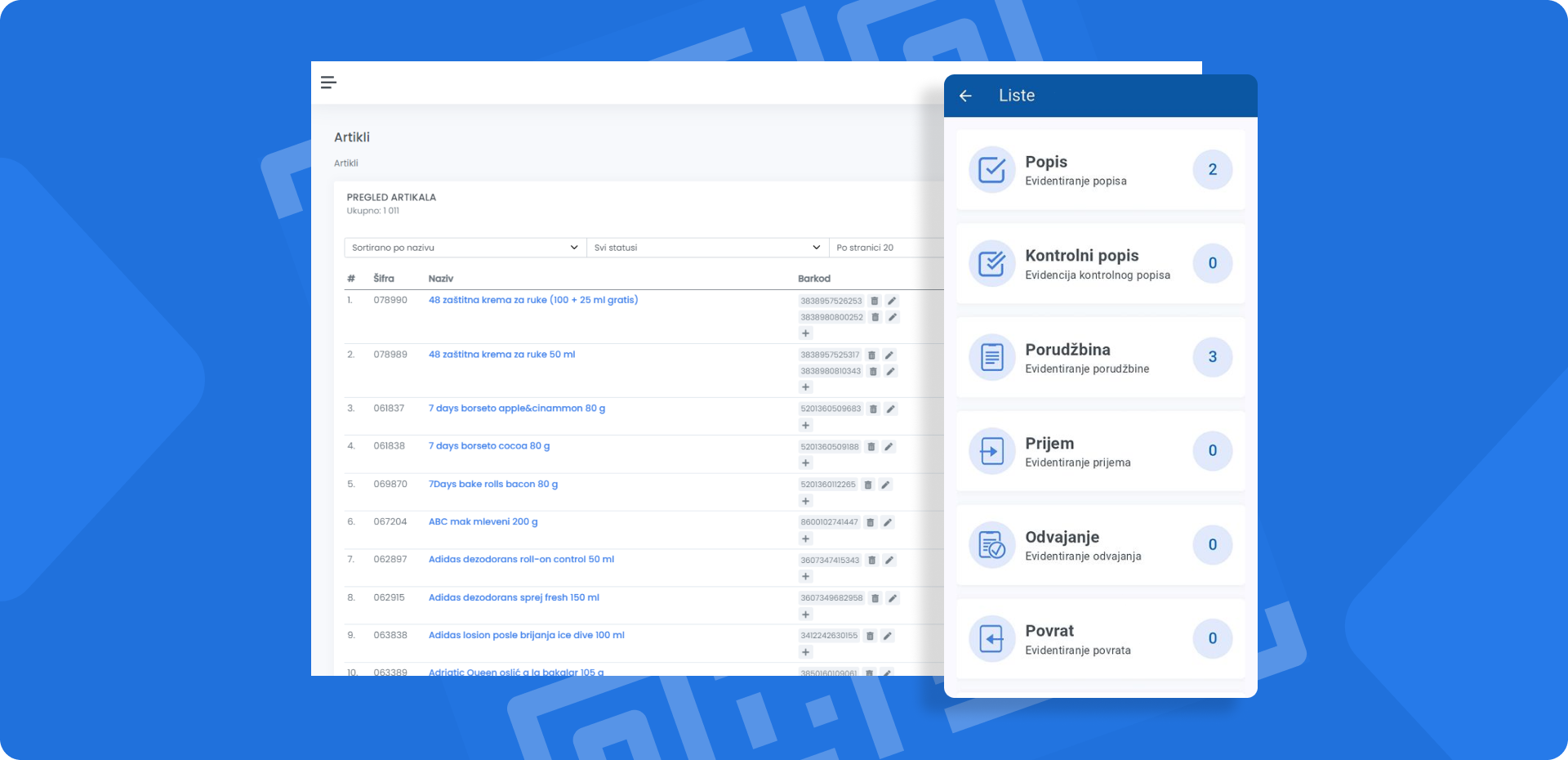Image resolution: width=1568 pixels, height=760 pixels.
Task: Edit barcode 5201360509683
Action: click(x=891, y=409)
